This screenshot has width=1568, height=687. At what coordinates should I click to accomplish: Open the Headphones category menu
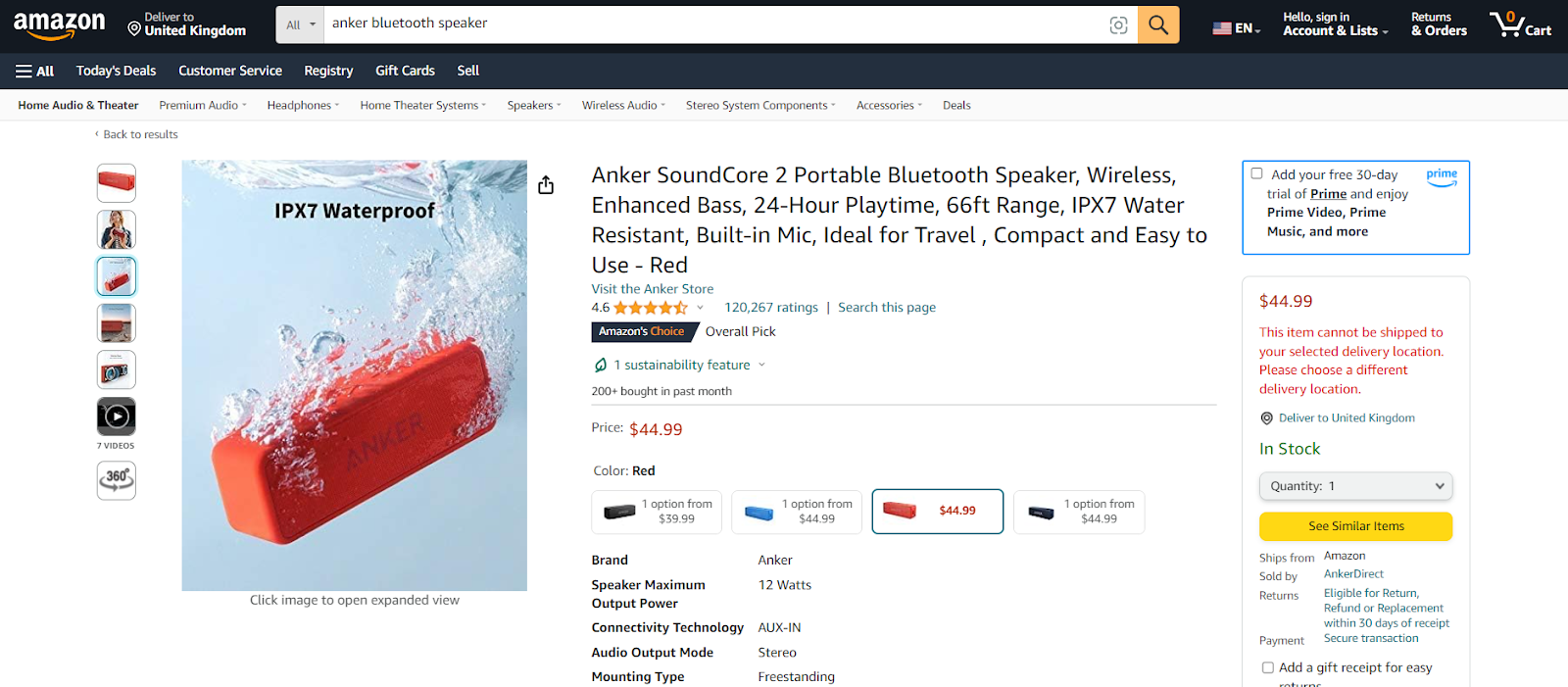[x=303, y=105]
